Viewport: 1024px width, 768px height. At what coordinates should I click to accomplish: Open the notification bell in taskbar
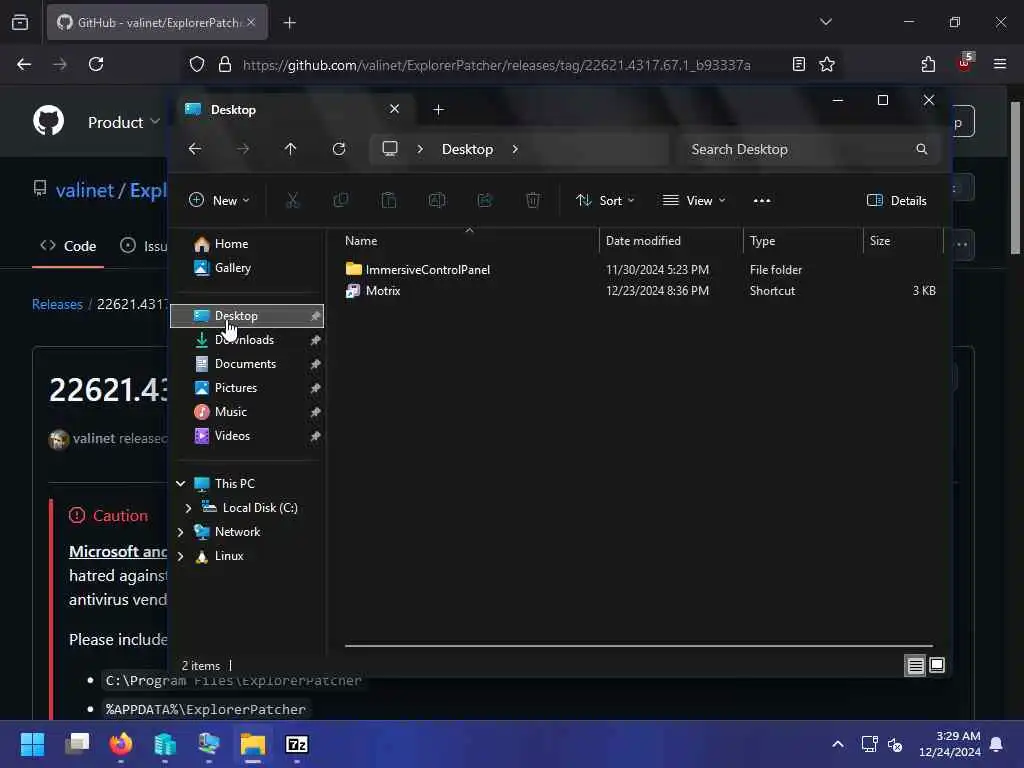(x=996, y=744)
